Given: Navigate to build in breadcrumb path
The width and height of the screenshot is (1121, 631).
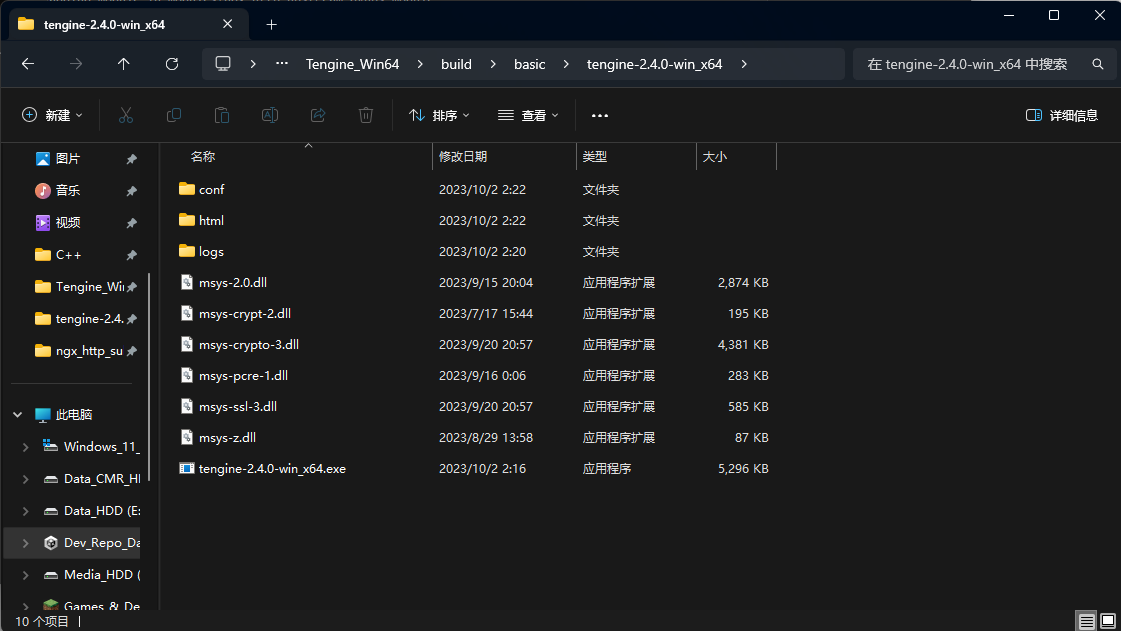Looking at the screenshot, I should [456, 64].
